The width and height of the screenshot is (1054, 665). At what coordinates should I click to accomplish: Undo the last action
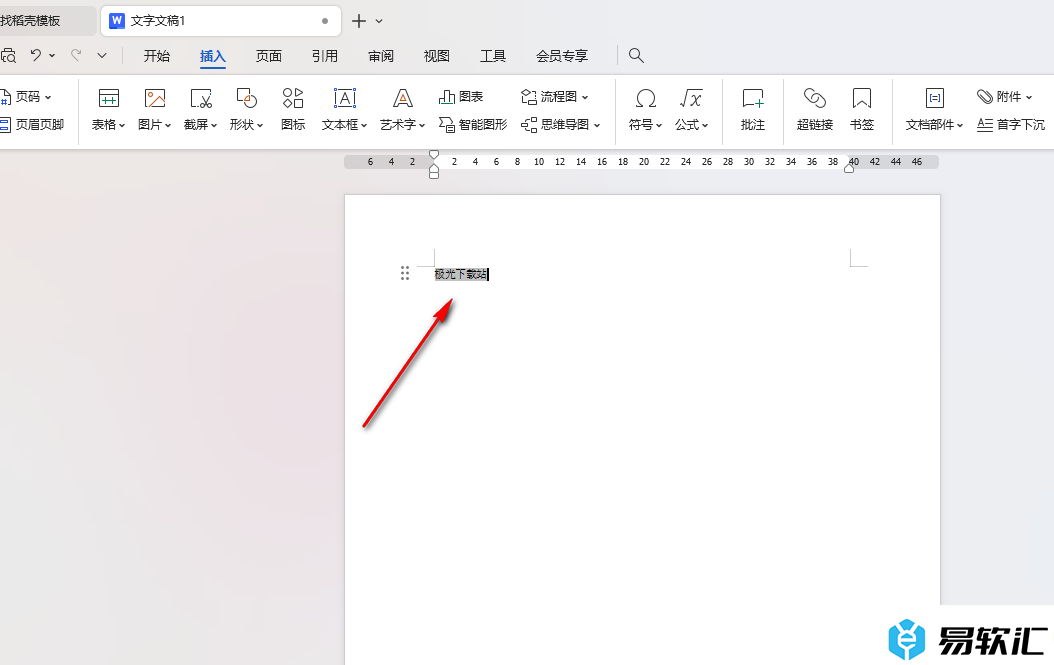point(36,55)
